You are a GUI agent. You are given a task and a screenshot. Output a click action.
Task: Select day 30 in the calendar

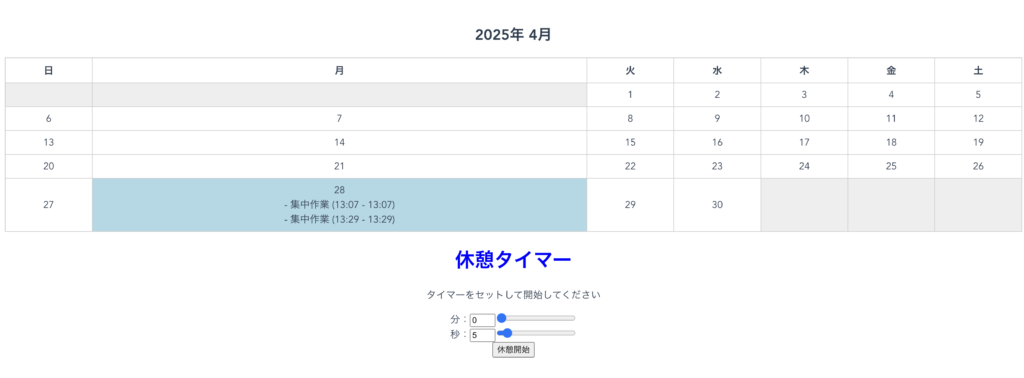click(717, 205)
